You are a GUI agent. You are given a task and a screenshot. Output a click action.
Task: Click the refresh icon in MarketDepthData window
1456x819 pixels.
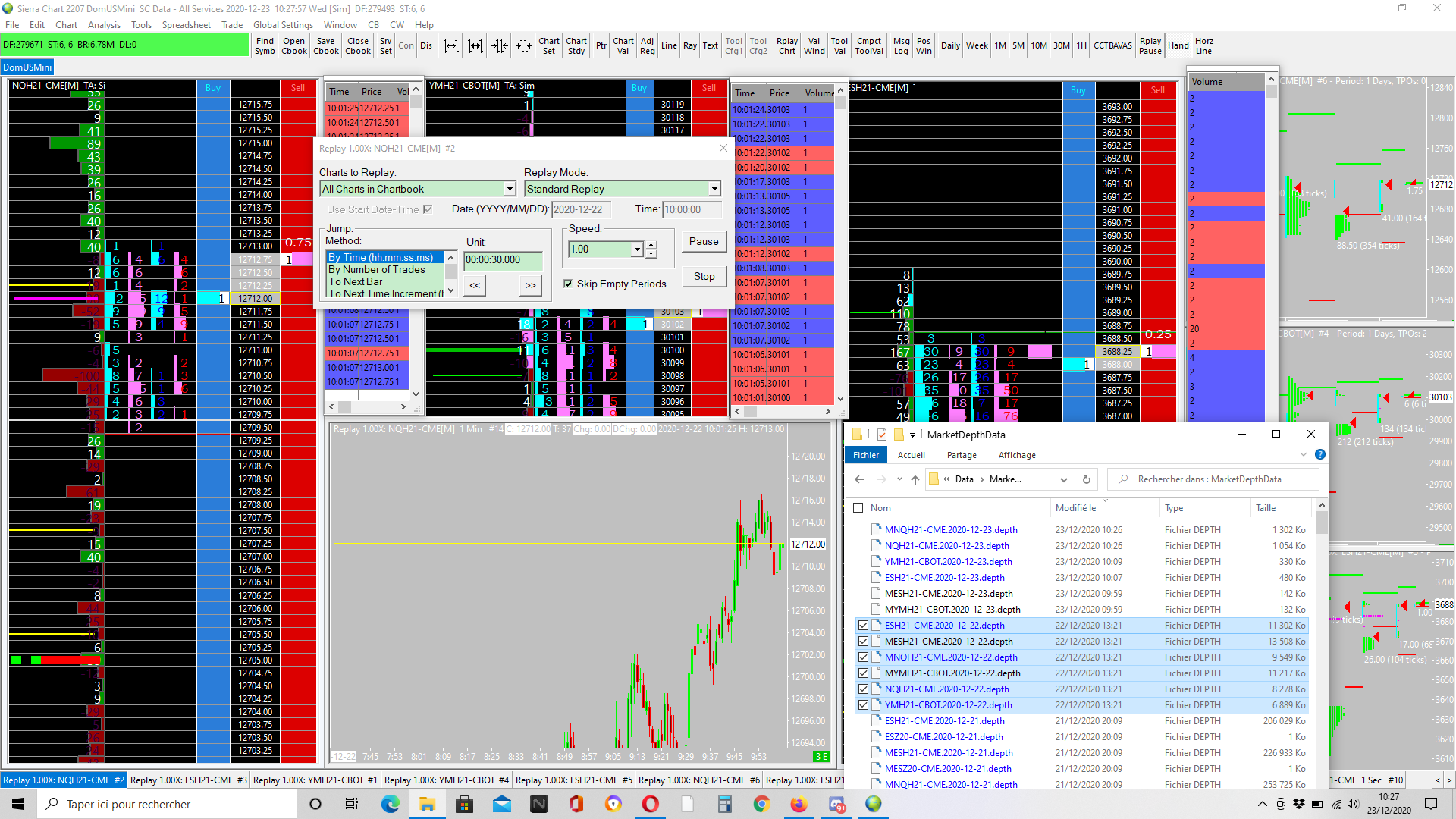coord(1086,479)
